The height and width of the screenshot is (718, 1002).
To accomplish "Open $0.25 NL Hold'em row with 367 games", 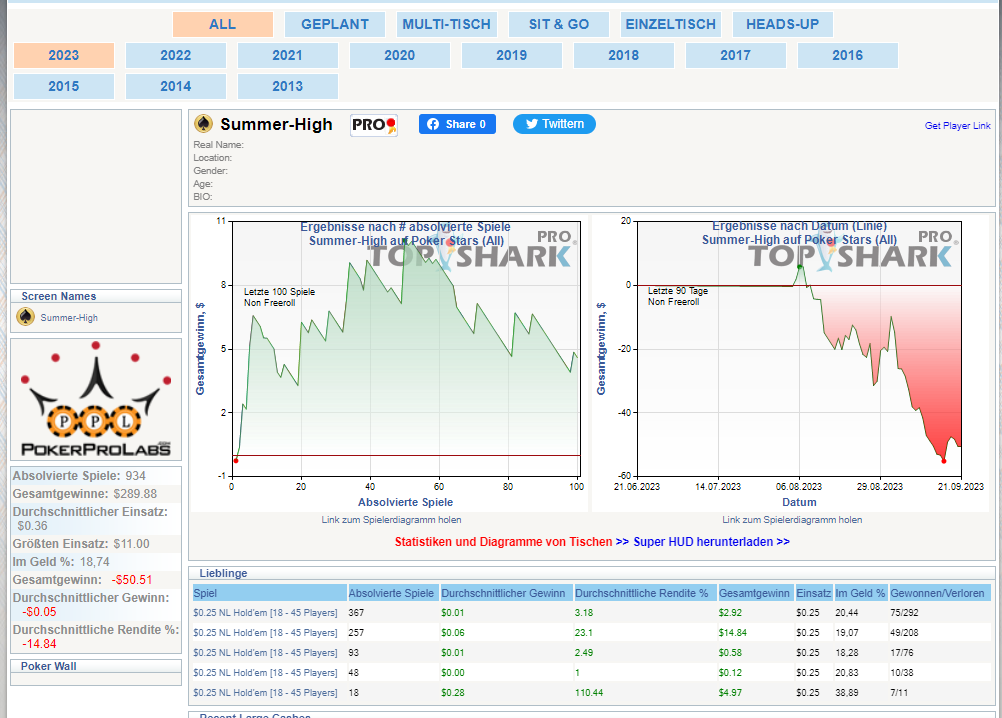I will [265, 613].
